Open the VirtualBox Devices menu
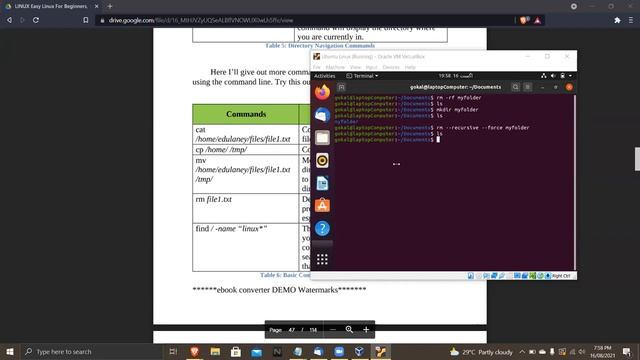Viewport: 640px width, 360px height. tap(391, 67)
